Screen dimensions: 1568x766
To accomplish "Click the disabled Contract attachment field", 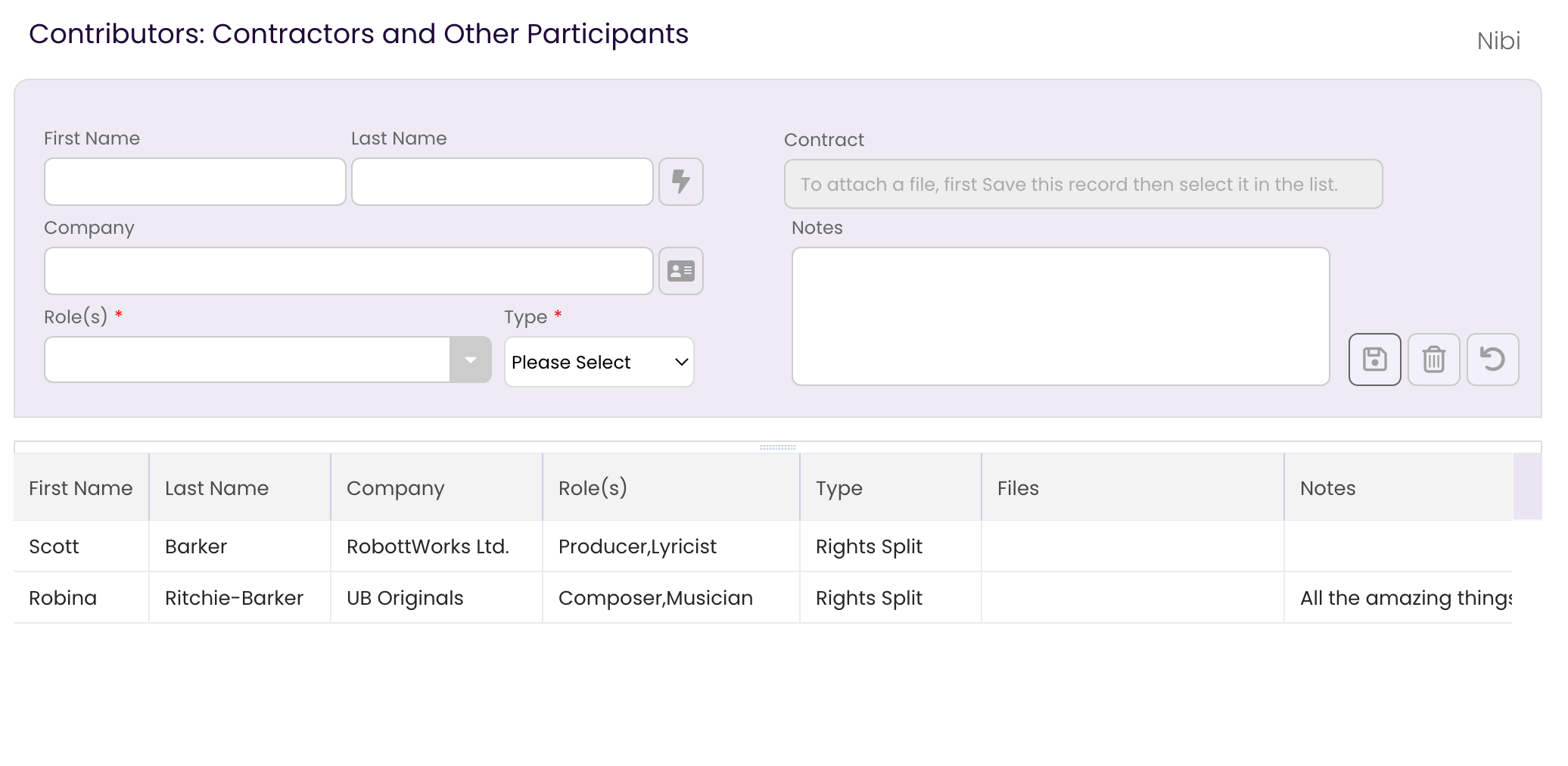I will [1084, 184].
